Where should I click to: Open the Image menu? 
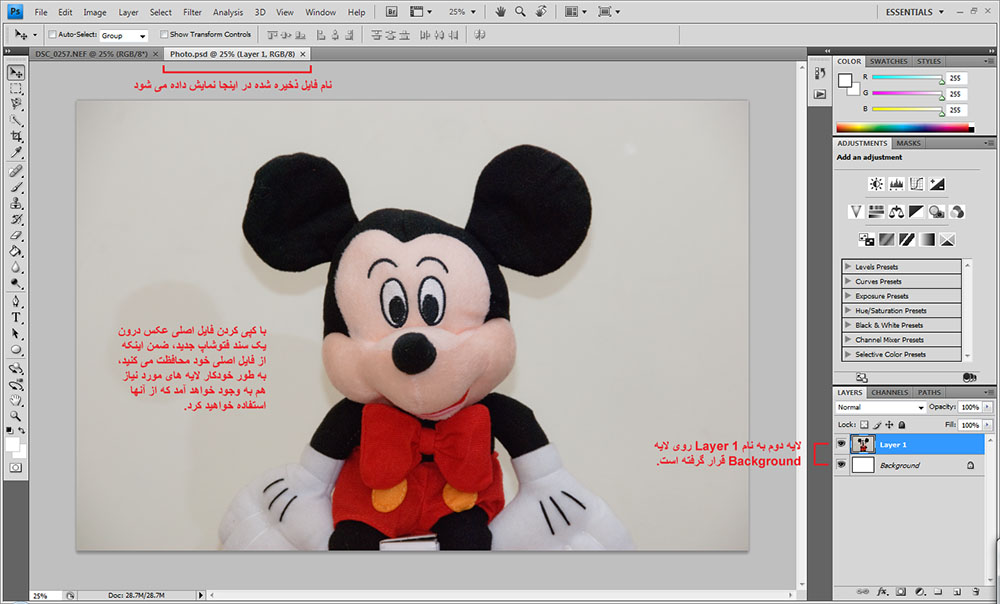click(x=95, y=12)
